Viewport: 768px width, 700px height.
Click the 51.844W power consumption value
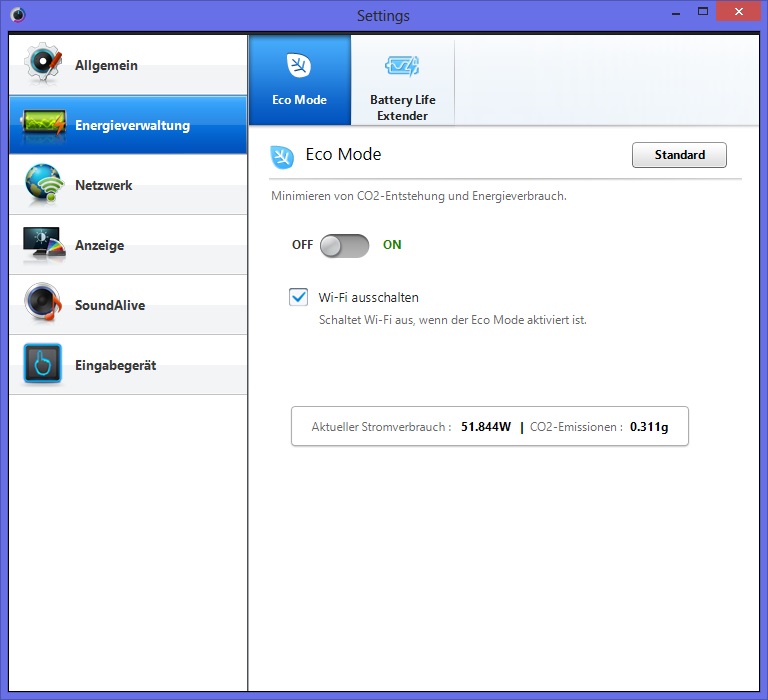[x=486, y=427]
